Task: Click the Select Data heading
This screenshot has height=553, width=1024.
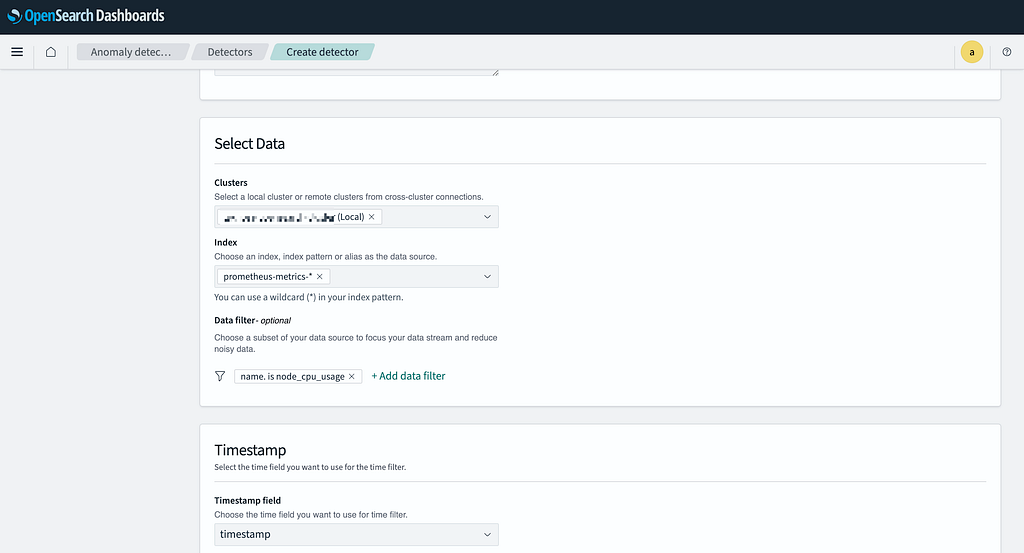Action: click(249, 144)
